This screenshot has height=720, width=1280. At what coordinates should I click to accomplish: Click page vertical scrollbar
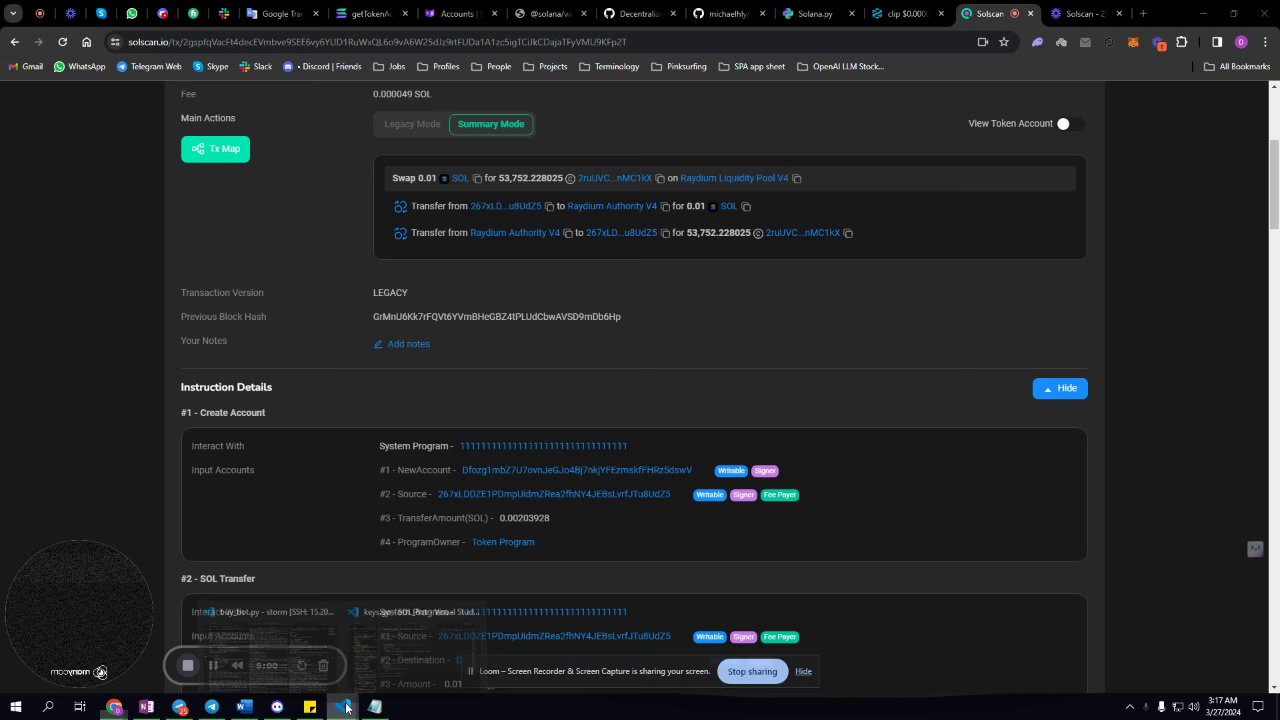pos(1274,185)
